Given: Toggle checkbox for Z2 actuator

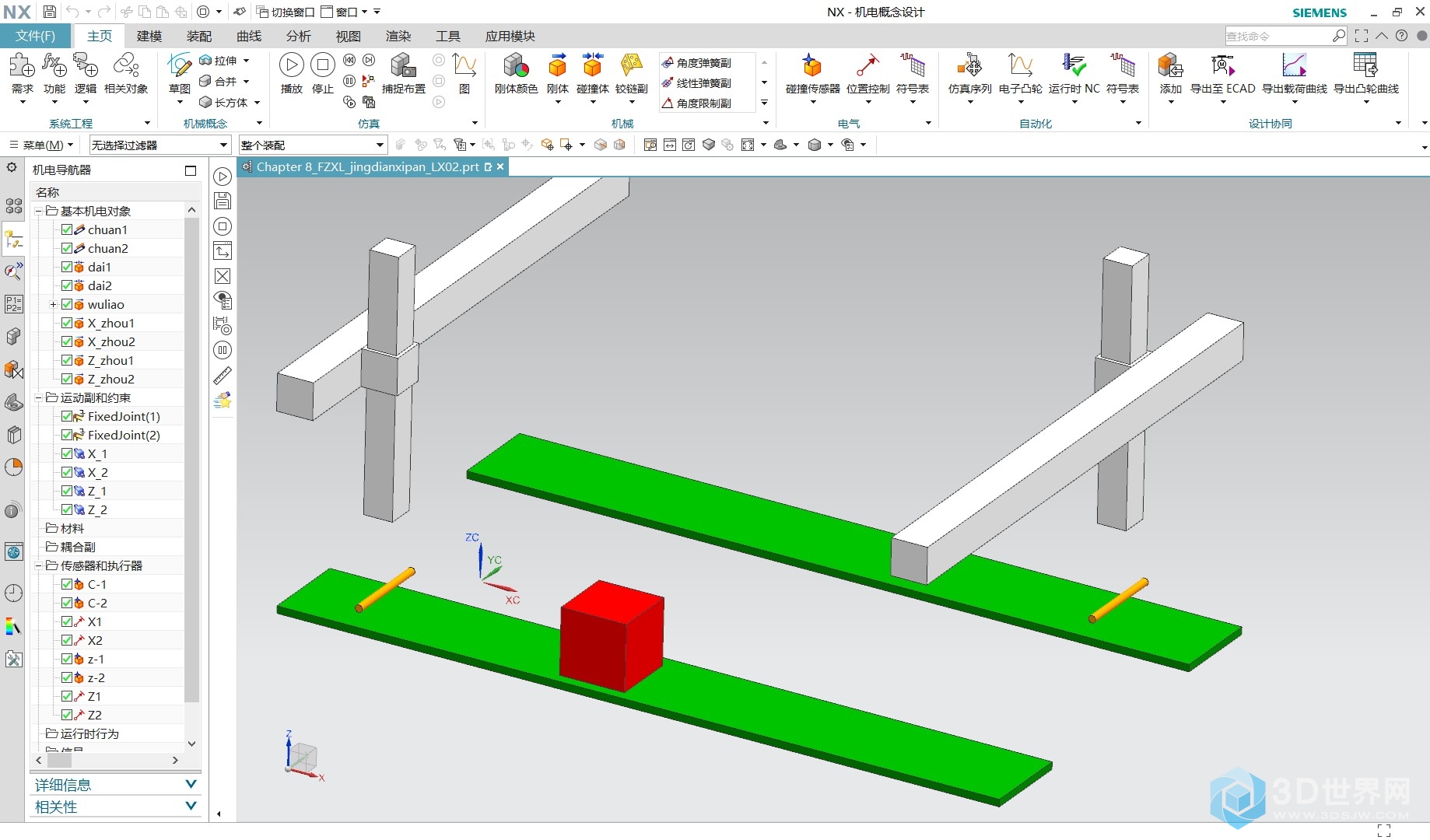Looking at the screenshot, I should click(x=67, y=715).
